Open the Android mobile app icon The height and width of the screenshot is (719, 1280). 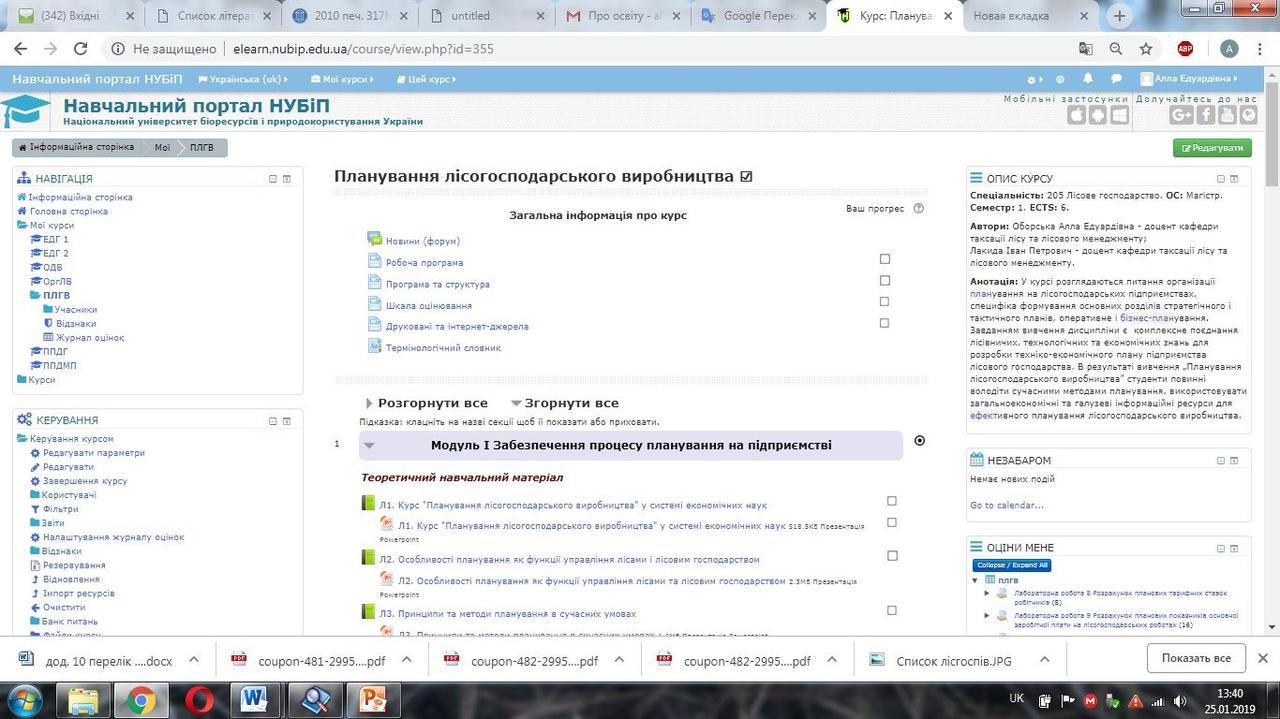(1098, 115)
